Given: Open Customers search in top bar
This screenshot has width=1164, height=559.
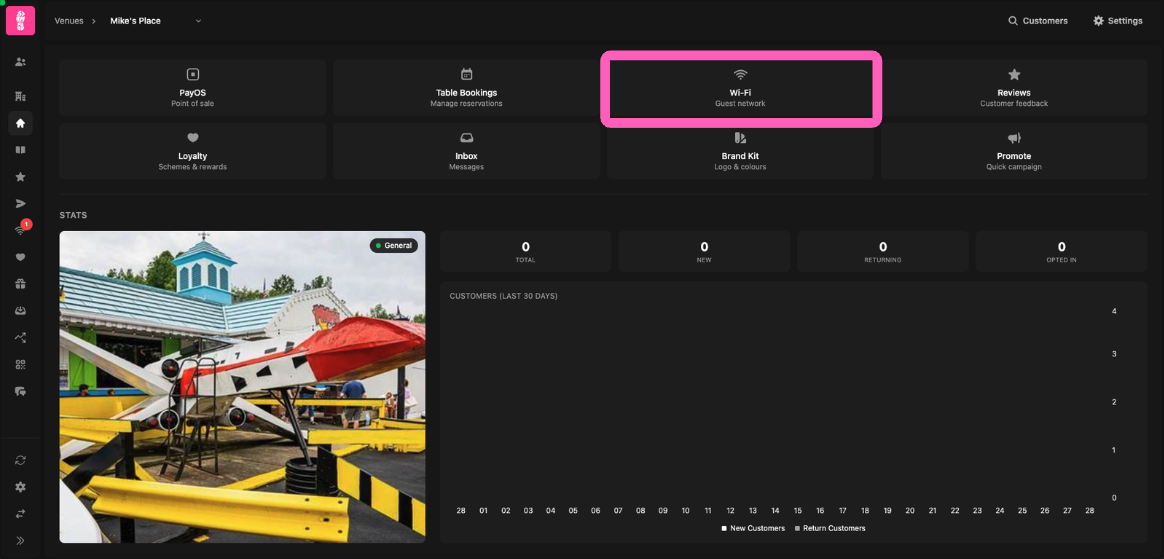Looking at the screenshot, I should tap(1037, 21).
